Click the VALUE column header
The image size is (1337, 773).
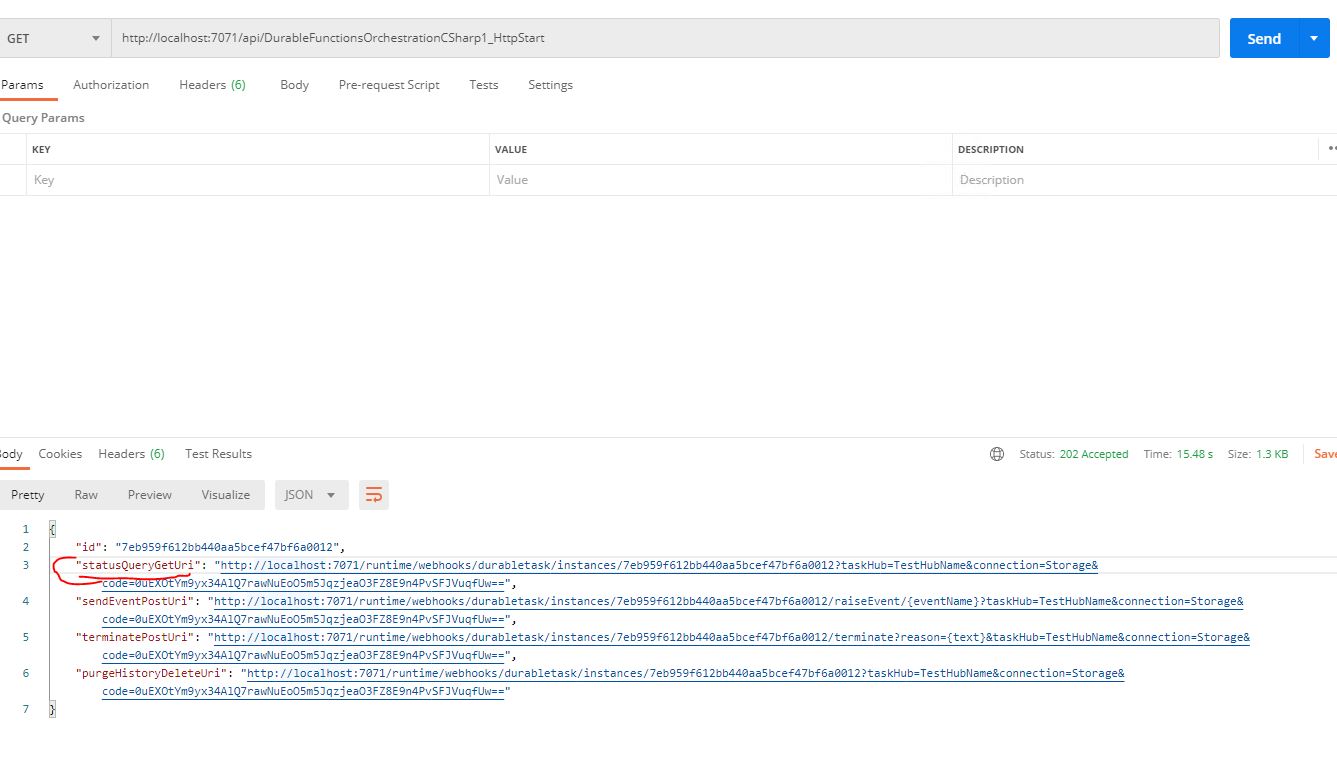coord(511,149)
